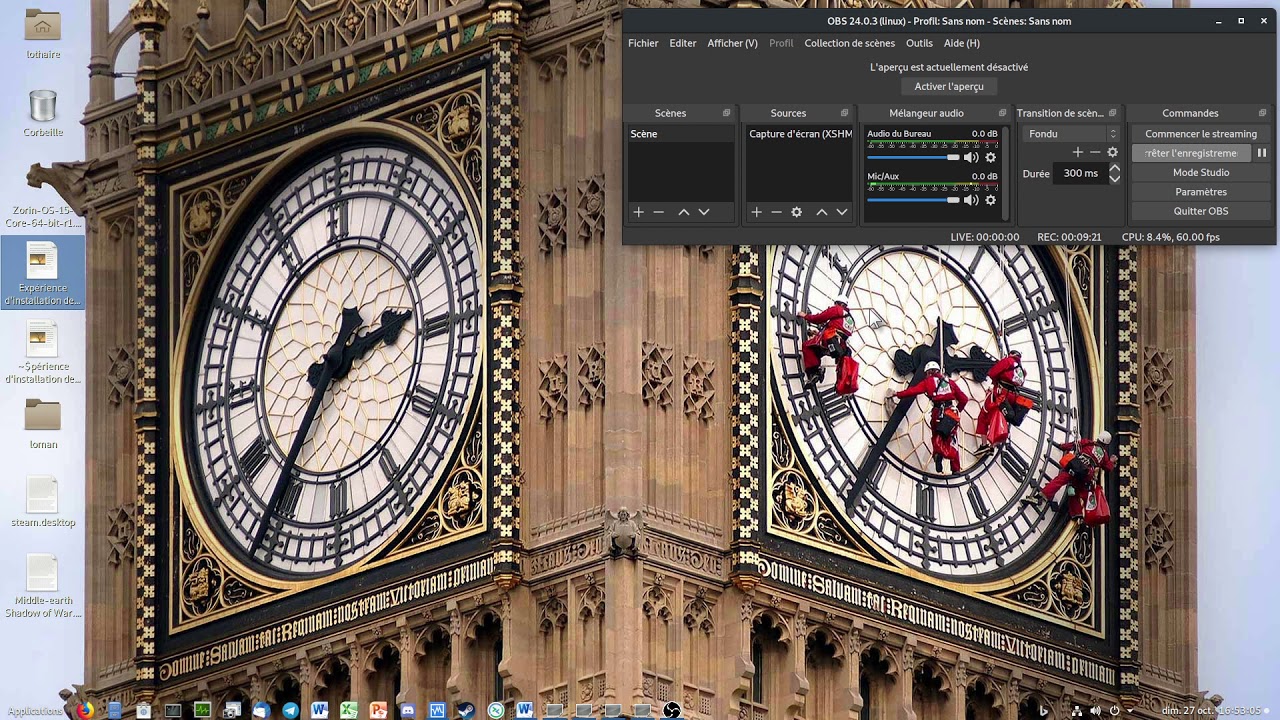Move the source down in the Sources panel
This screenshot has width=1280, height=720.
842,212
